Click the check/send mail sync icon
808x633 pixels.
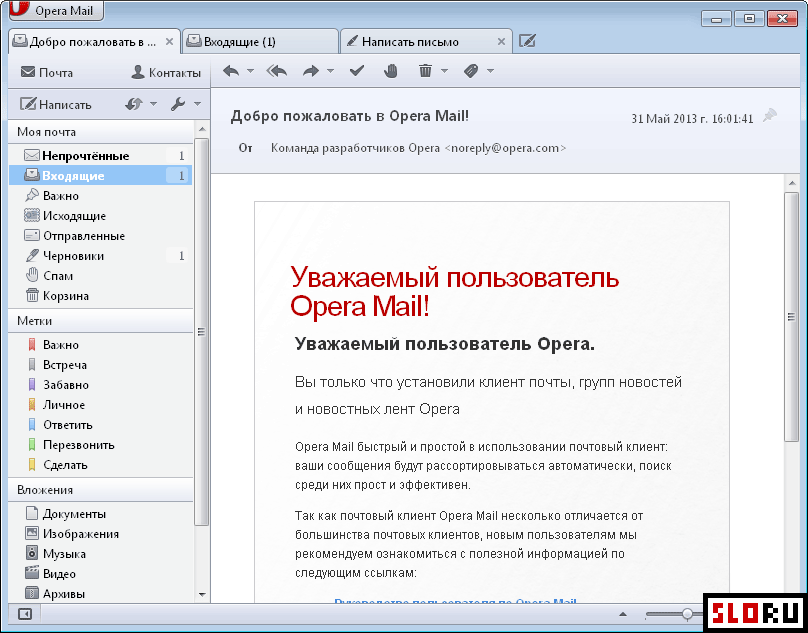(134, 105)
